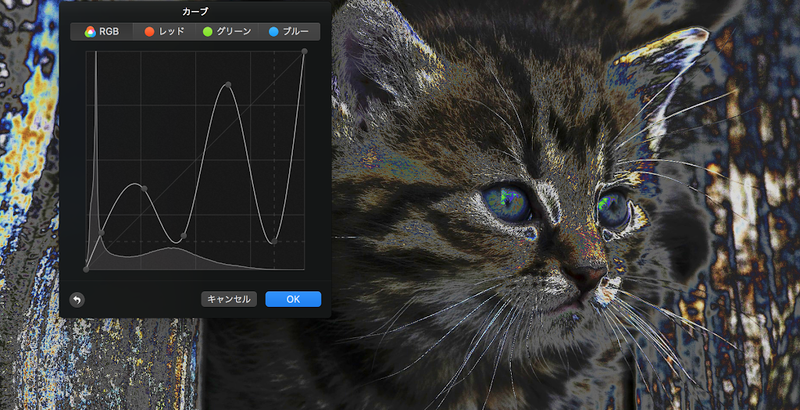Click the blue circle icon for ブルー
The width and height of the screenshot is (800, 410).
point(273,32)
